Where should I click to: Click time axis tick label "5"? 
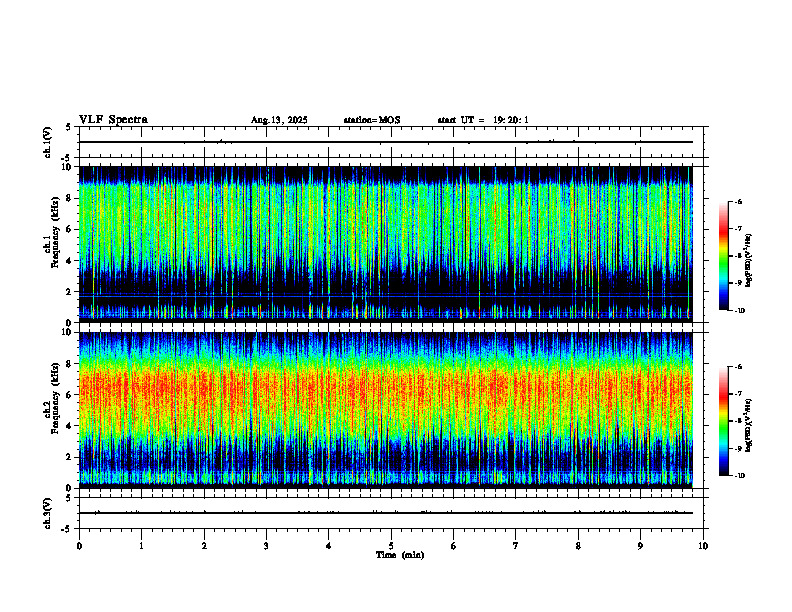pyautogui.click(x=391, y=546)
